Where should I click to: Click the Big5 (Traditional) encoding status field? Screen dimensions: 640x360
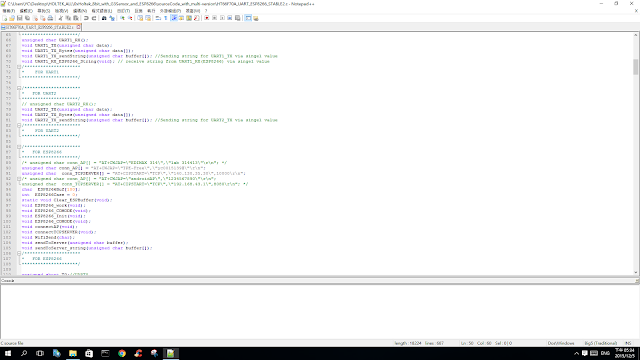(x=600, y=343)
